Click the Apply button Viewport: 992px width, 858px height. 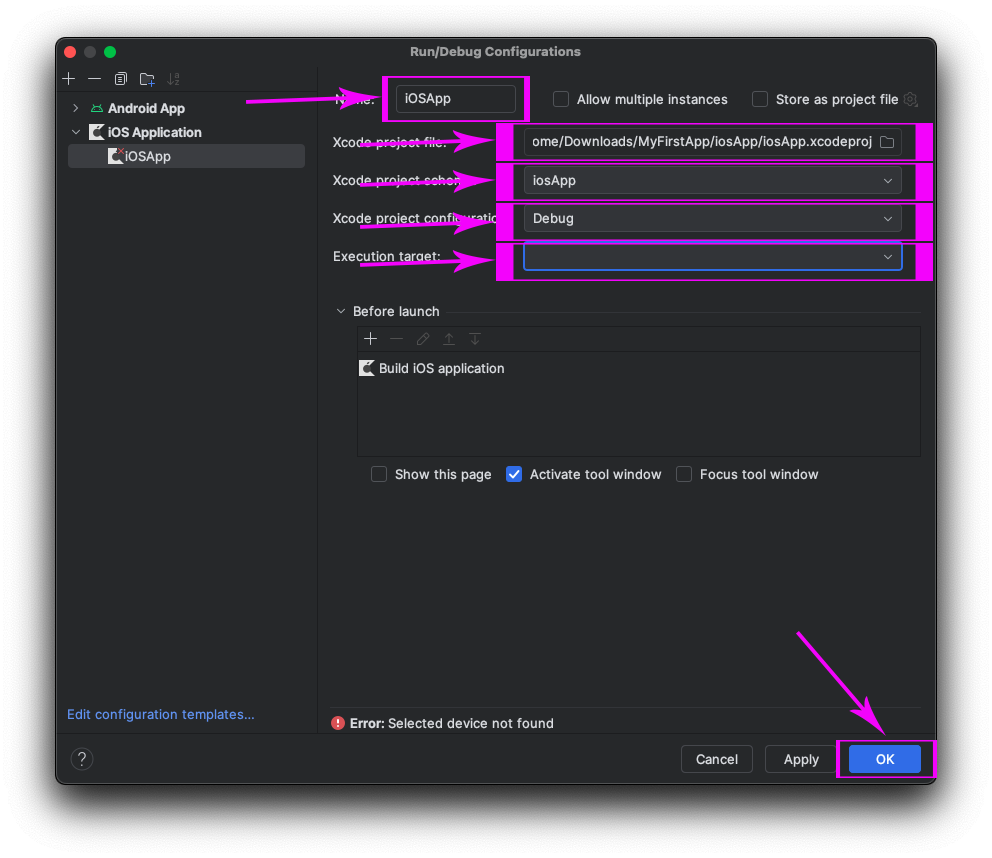(x=801, y=759)
